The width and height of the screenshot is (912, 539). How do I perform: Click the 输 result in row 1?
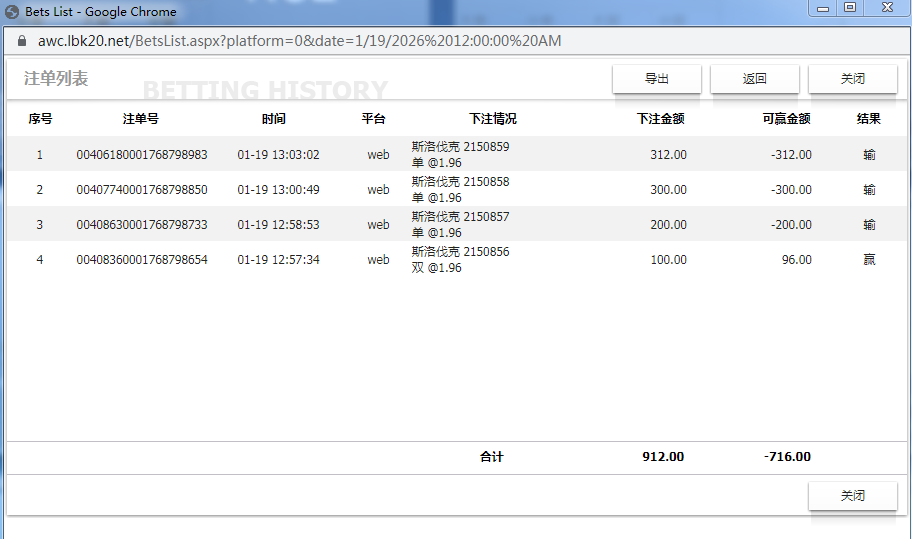click(869, 155)
